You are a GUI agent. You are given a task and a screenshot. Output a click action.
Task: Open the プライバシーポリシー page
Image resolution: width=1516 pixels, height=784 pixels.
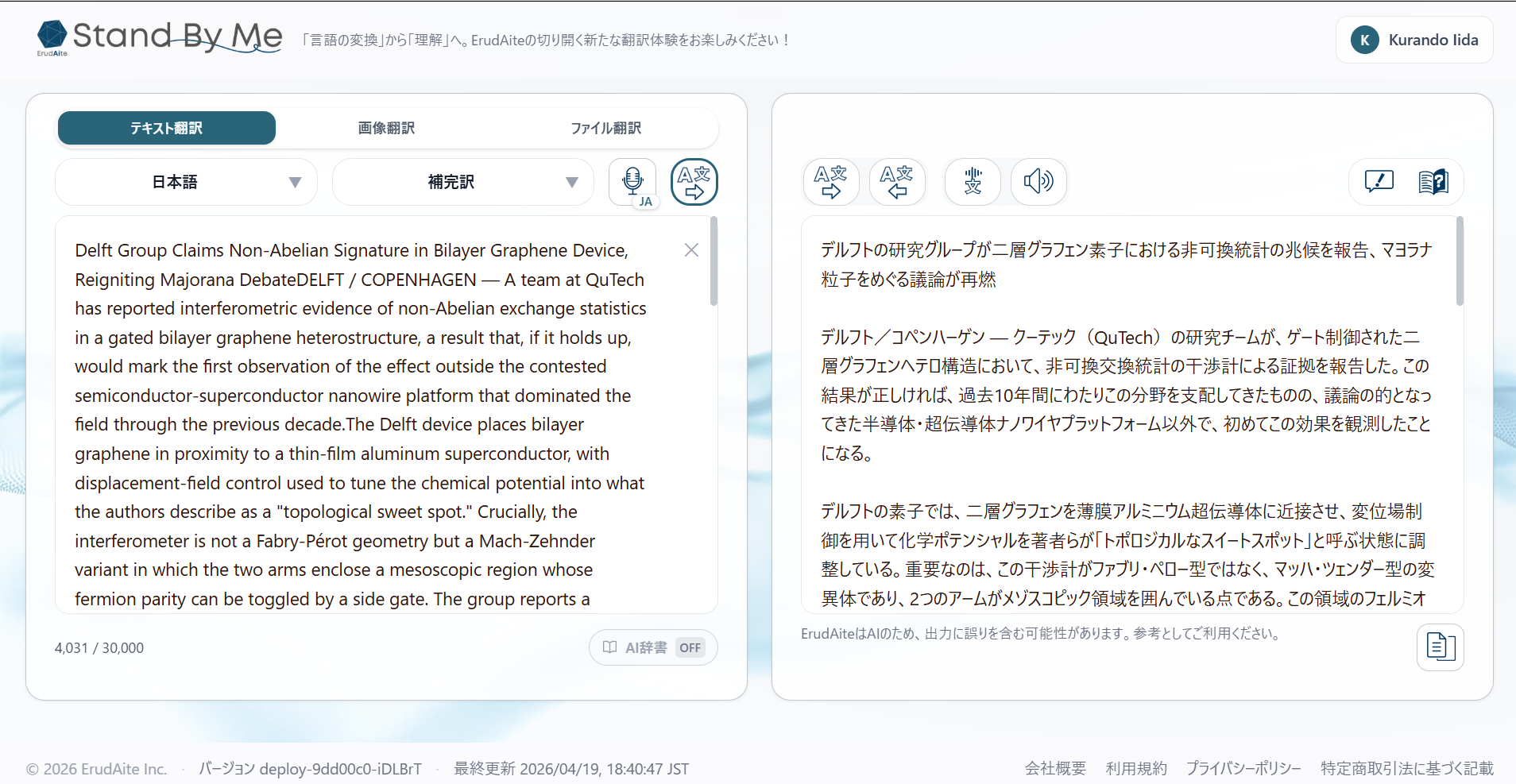tap(1243, 768)
